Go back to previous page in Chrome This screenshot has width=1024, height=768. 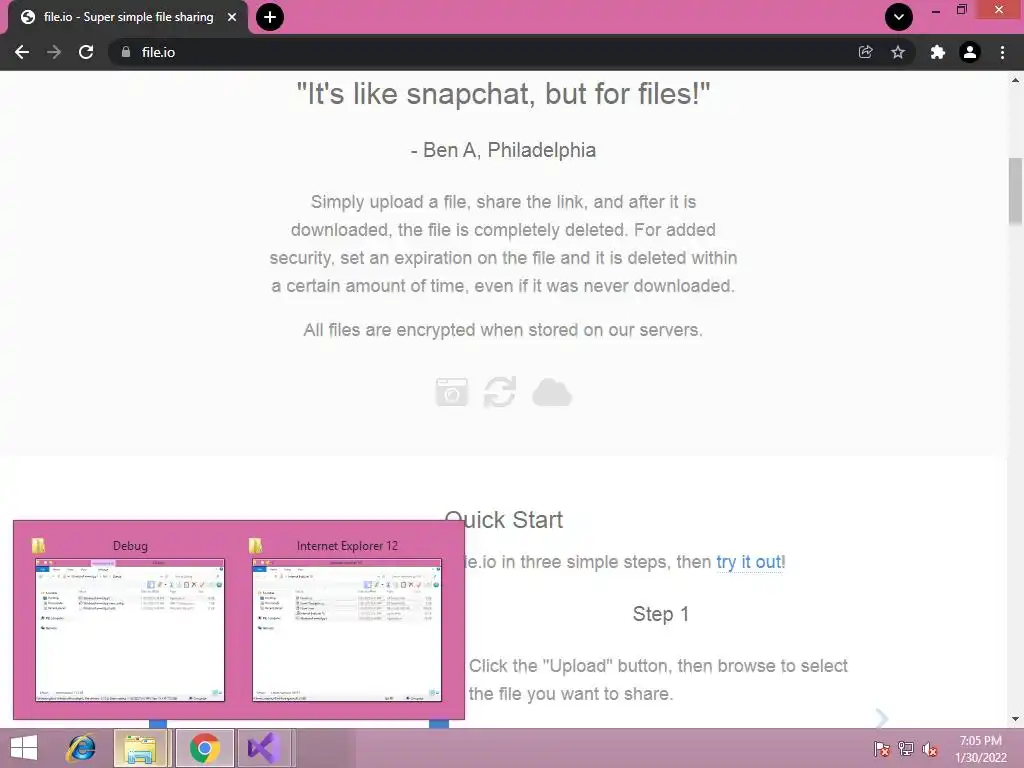[22, 52]
